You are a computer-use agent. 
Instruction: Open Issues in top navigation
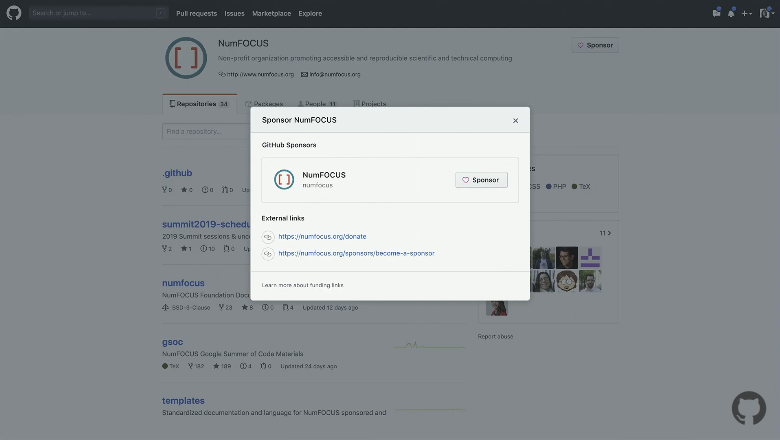coord(234,13)
